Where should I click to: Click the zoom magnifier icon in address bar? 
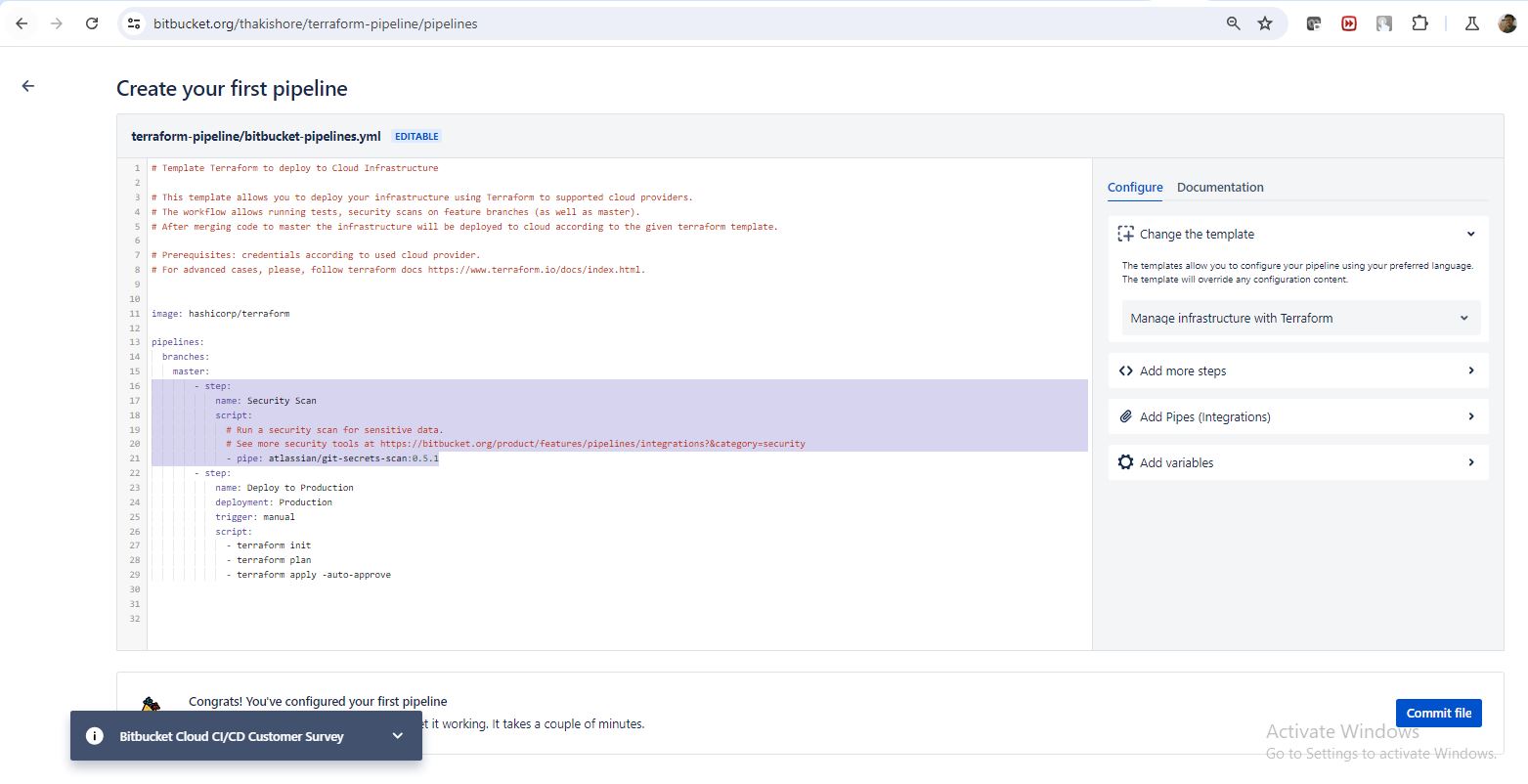click(x=1233, y=23)
